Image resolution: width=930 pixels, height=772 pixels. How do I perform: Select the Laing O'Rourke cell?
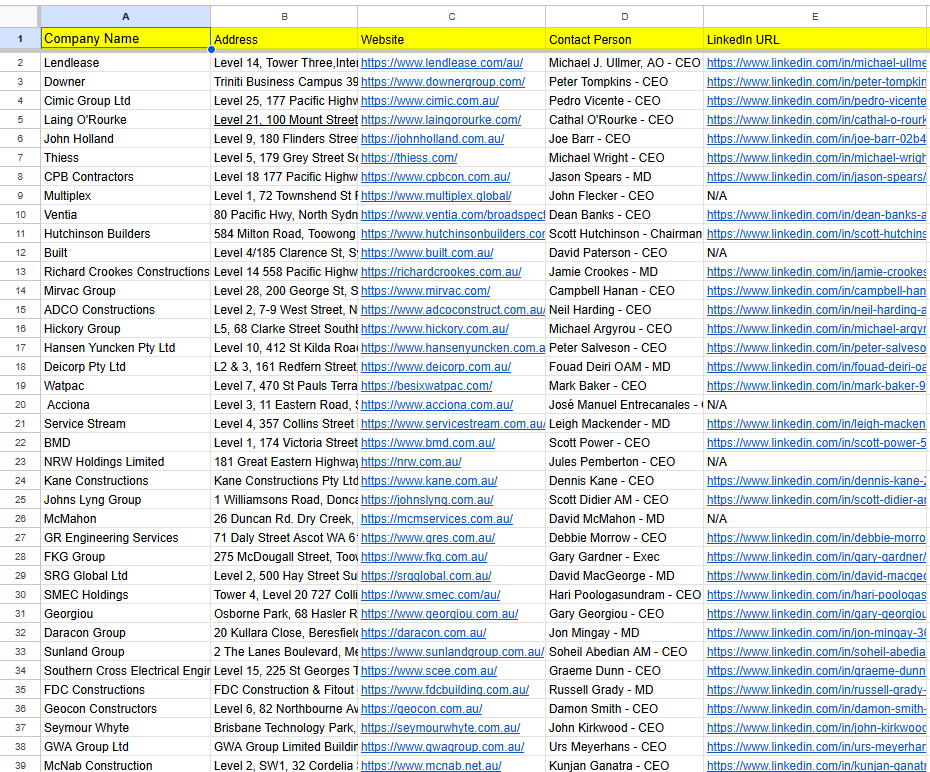(125, 120)
